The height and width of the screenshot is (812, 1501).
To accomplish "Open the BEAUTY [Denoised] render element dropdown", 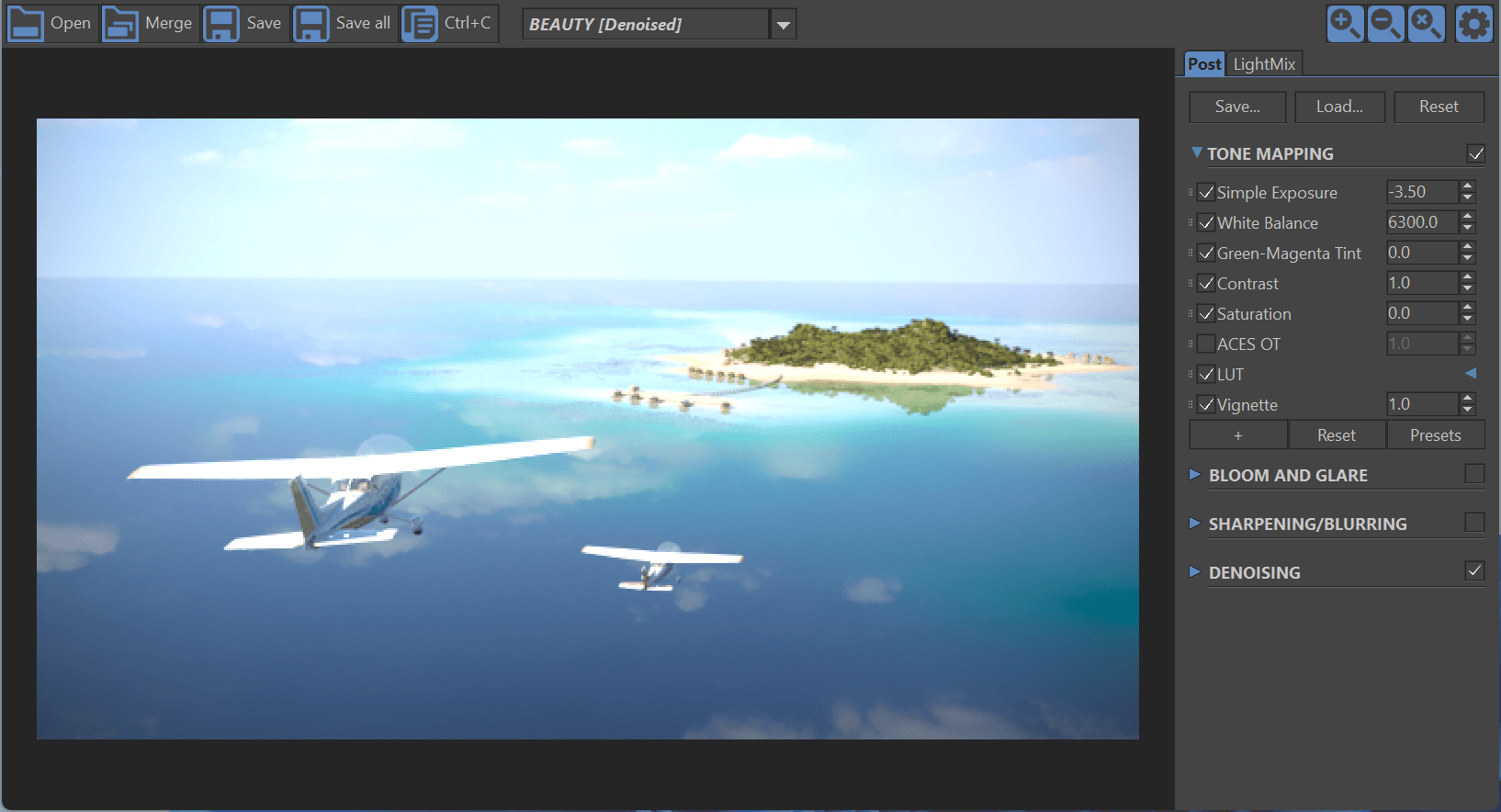I will pos(783,25).
